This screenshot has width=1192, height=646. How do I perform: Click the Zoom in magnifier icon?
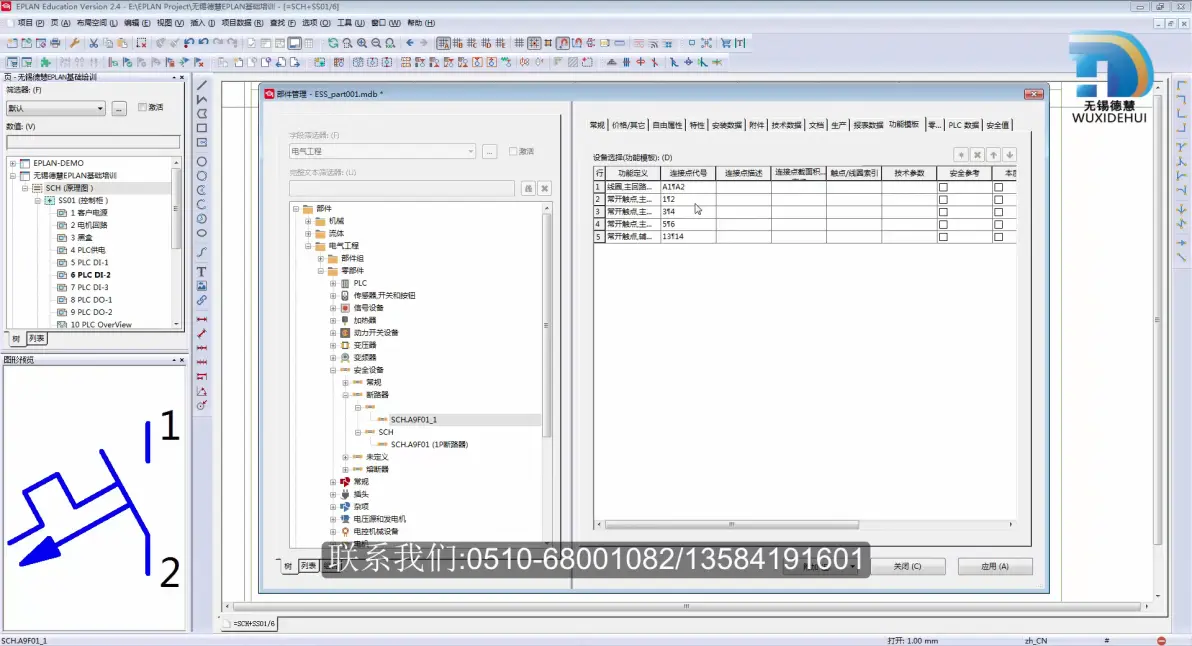coord(362,43)
